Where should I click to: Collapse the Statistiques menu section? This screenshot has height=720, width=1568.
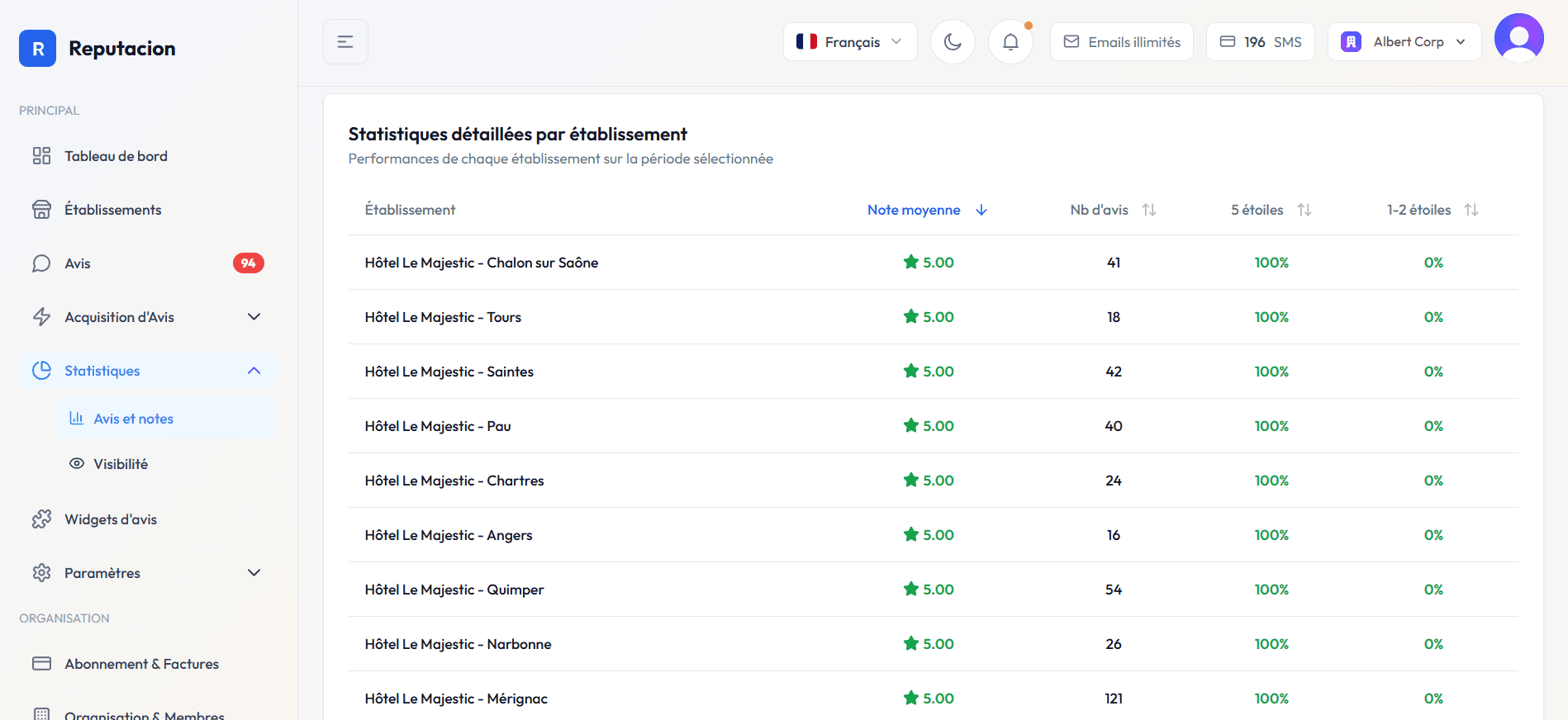tap(254, 371)
